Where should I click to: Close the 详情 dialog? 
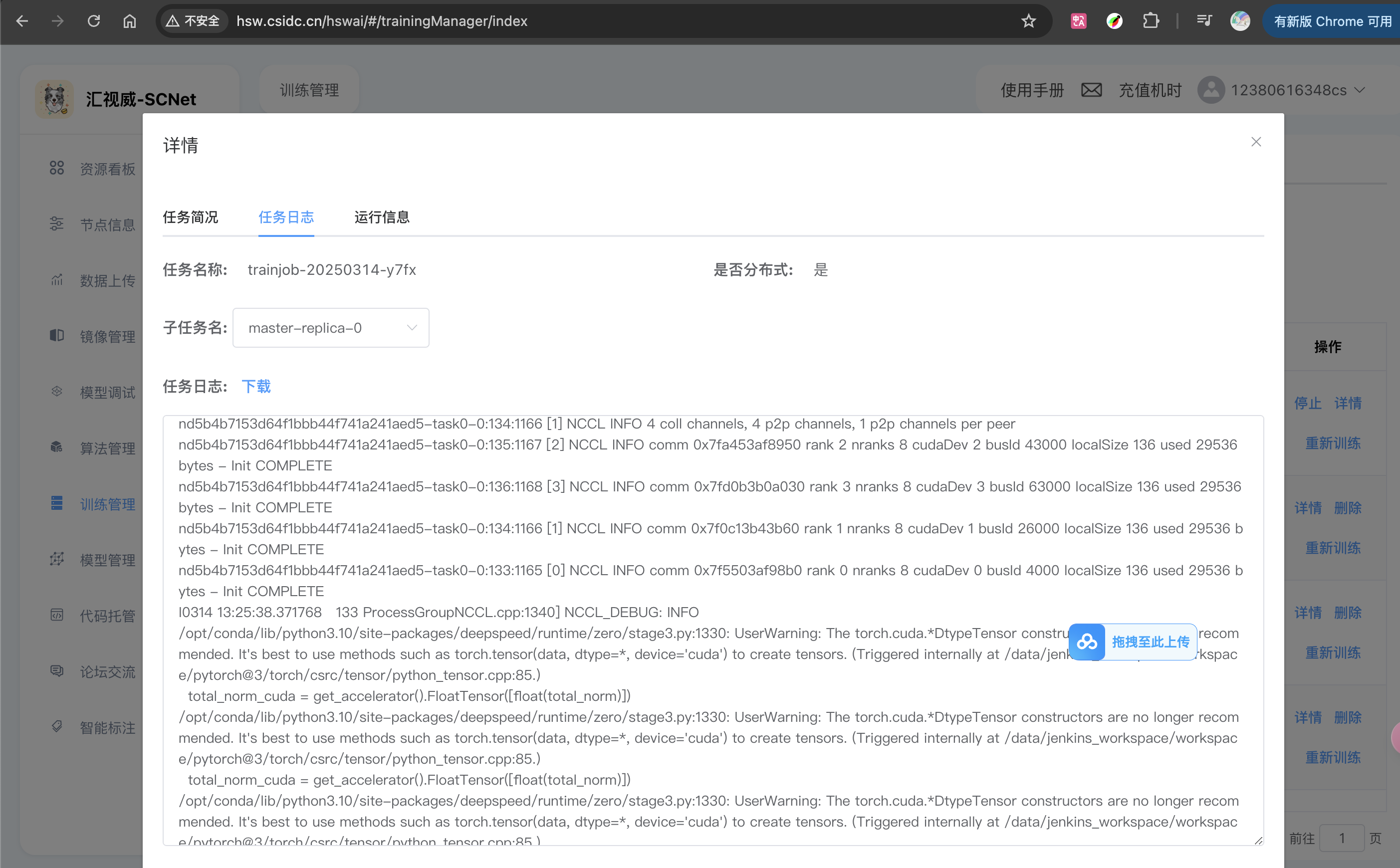click(x=1256, y=142)
